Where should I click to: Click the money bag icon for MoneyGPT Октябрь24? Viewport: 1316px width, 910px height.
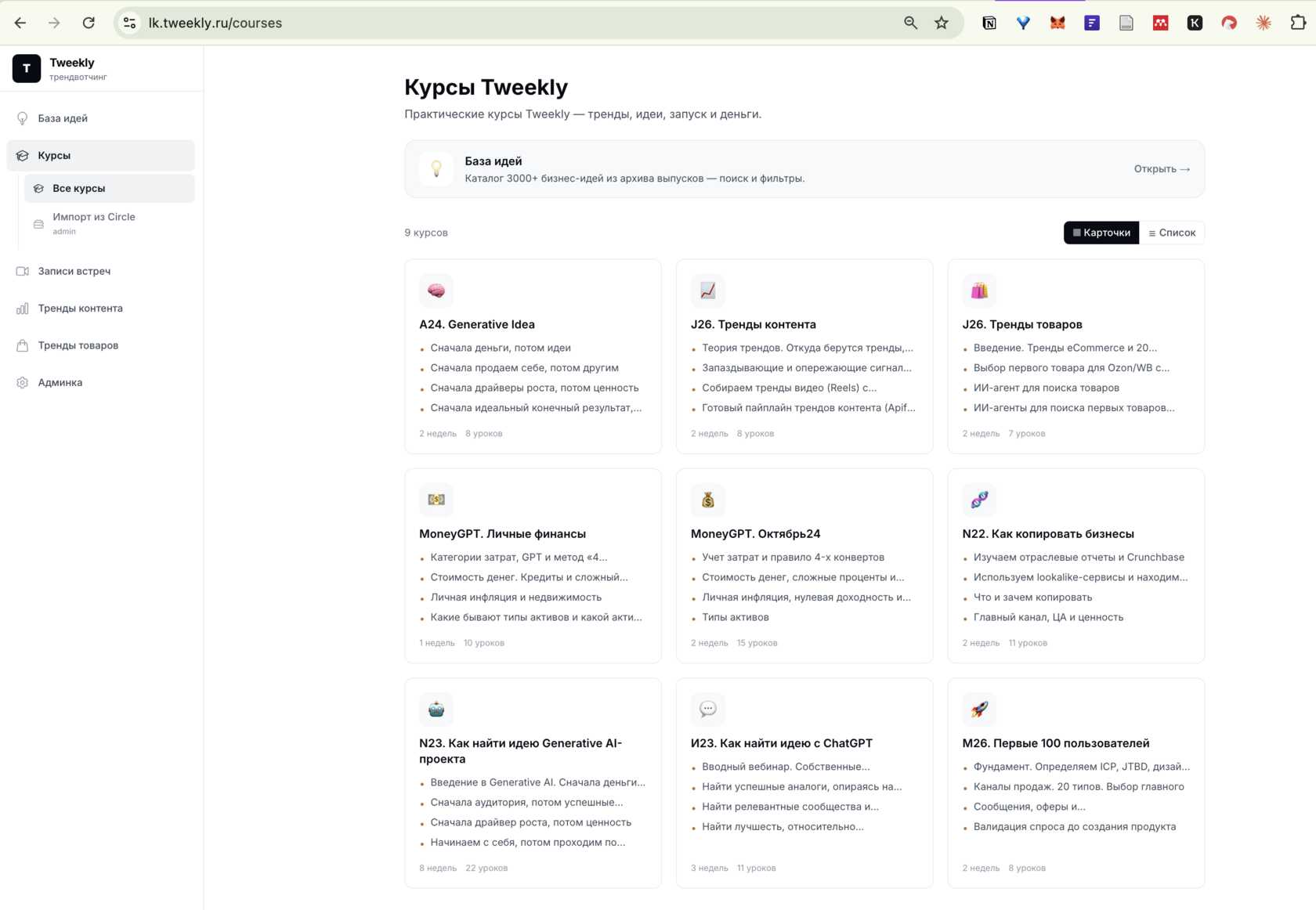coord(707,500)
